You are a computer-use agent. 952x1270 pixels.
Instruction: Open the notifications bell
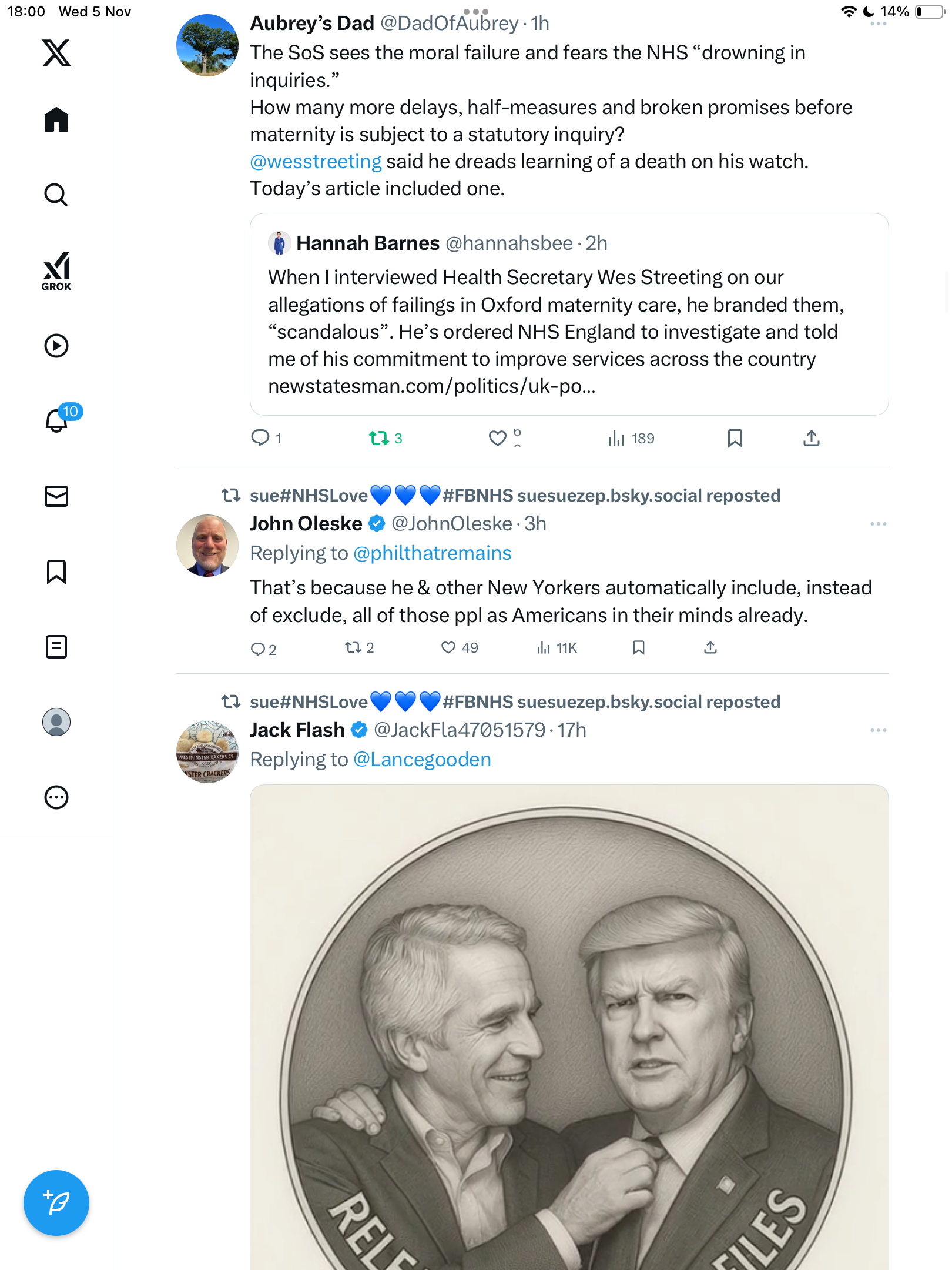point(56,420)
